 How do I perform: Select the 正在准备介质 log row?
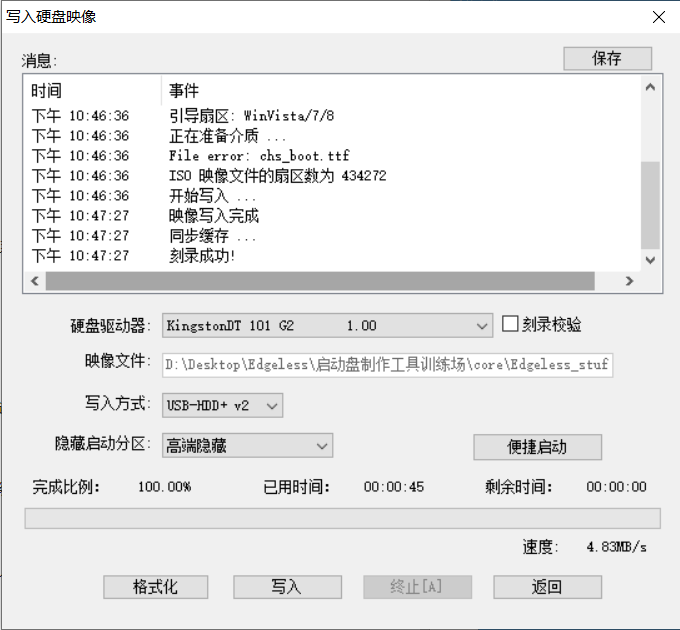(332, 136)
